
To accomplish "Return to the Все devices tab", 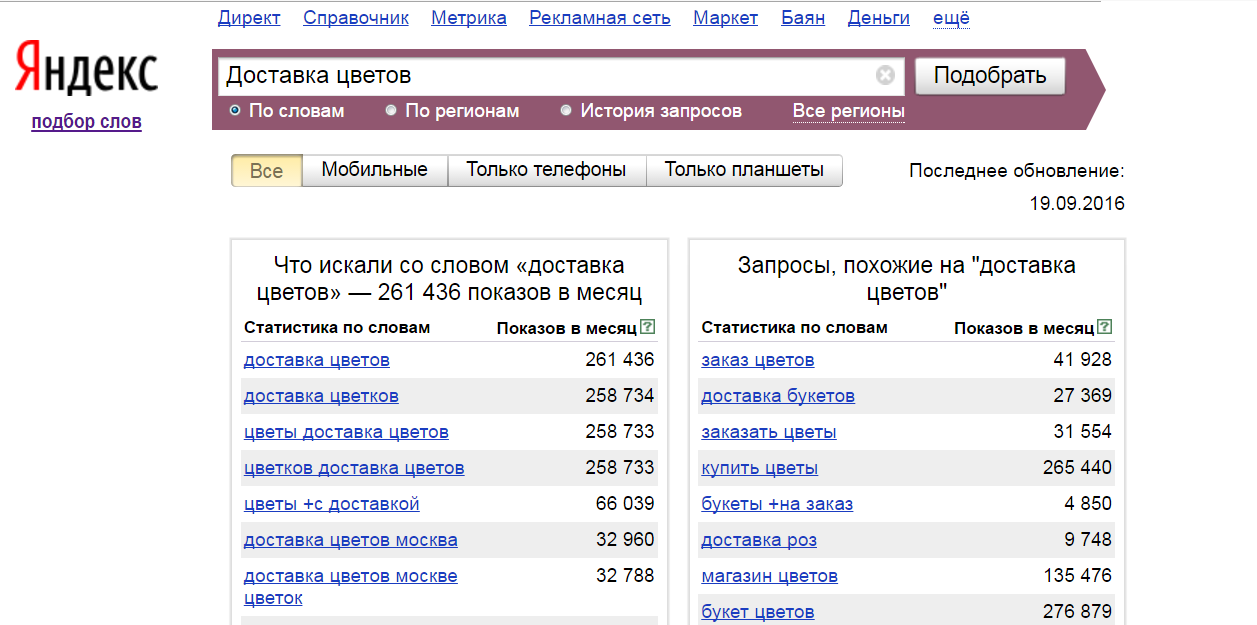I will click(266, 170).
